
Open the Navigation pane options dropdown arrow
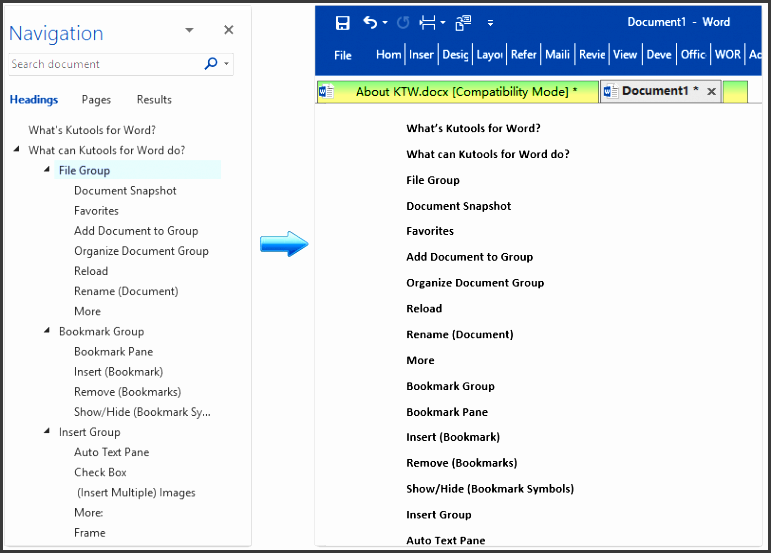coord(190,31)
